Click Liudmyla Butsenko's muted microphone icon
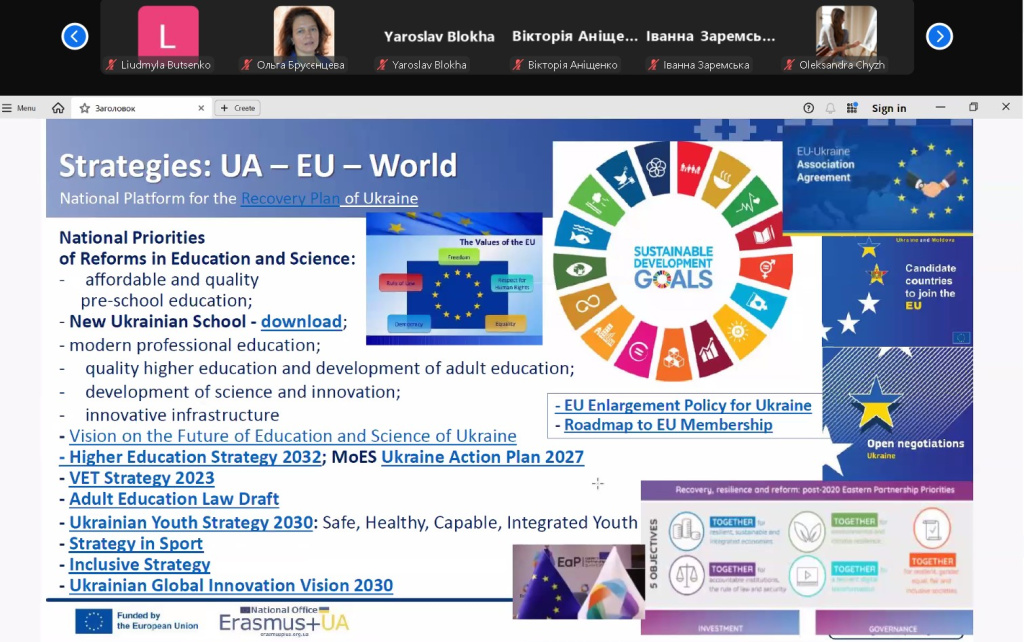The image size is (1024, 642). tap(111, 65)
